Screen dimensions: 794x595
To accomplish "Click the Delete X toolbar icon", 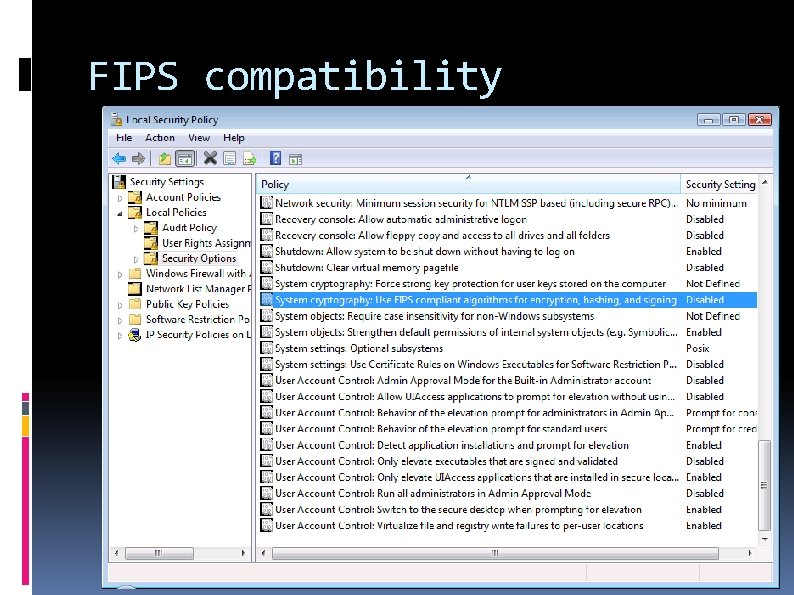I will point(210,158).
